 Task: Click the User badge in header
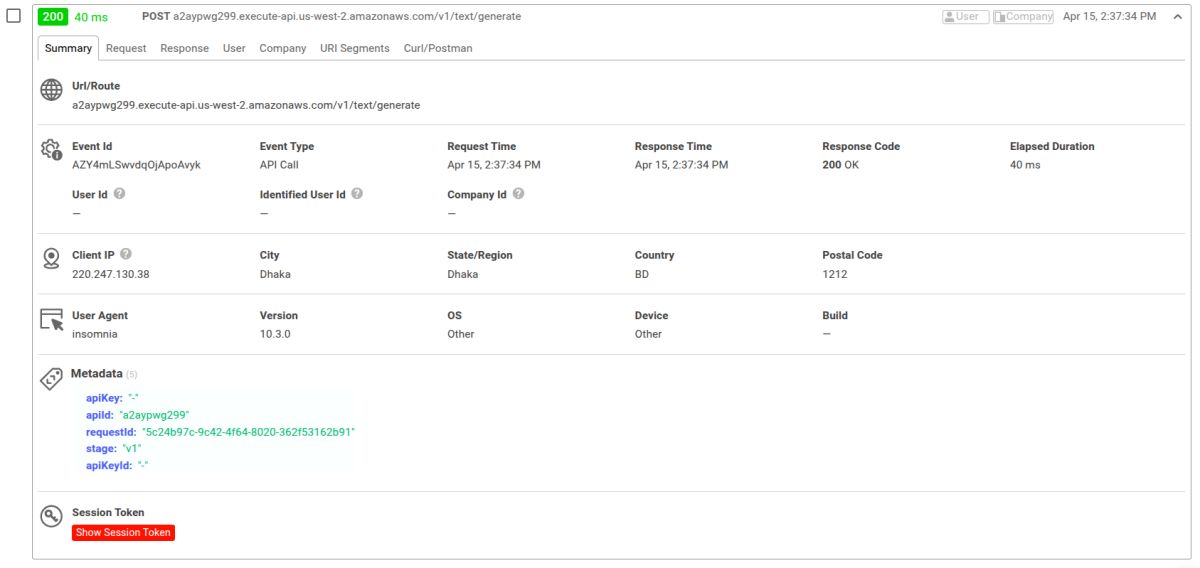pos(965,17)
